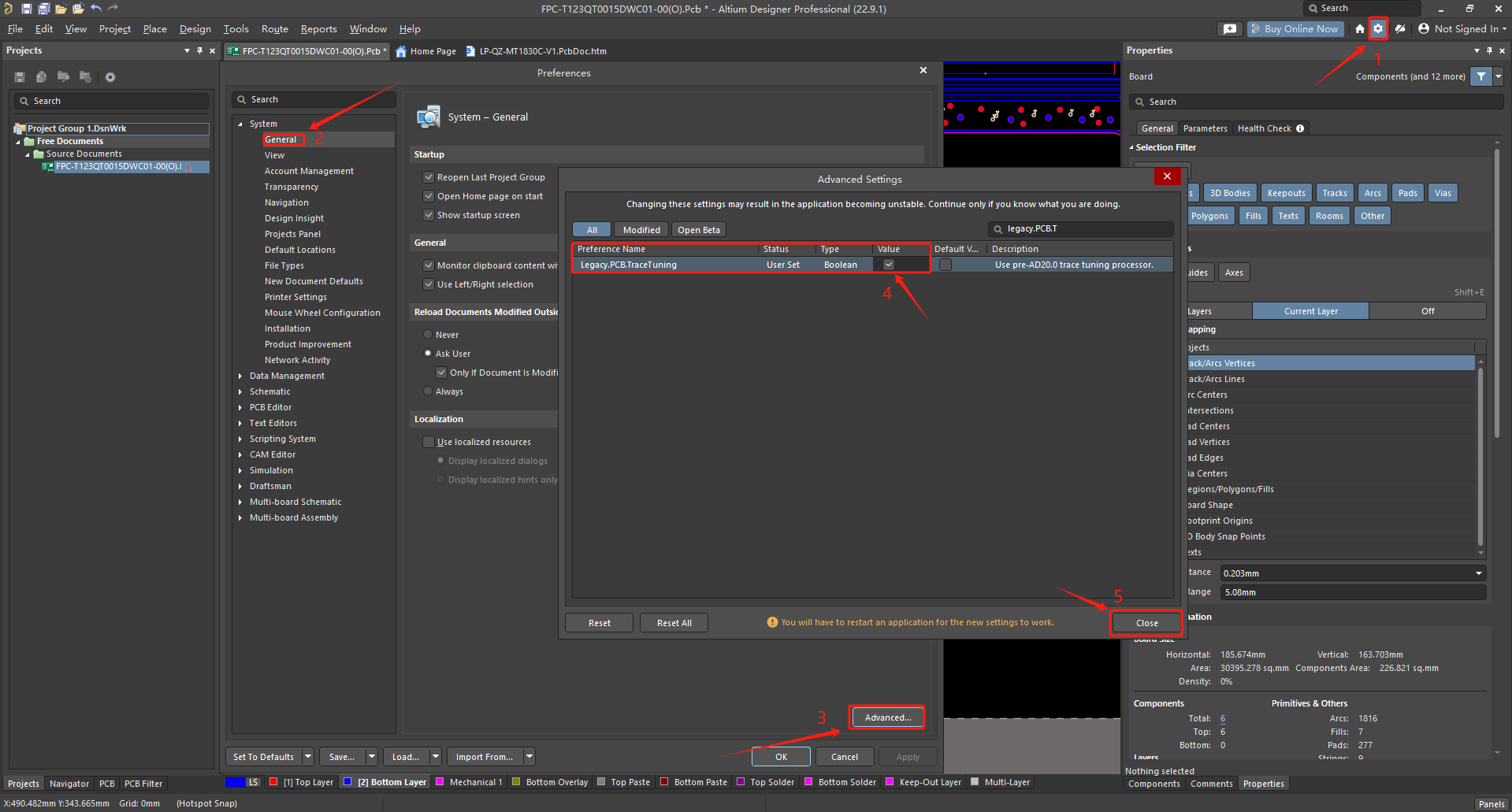Open the Preferences gear icon in top bar
Screen dimensions: 1512x812
tap(1378, 28)
